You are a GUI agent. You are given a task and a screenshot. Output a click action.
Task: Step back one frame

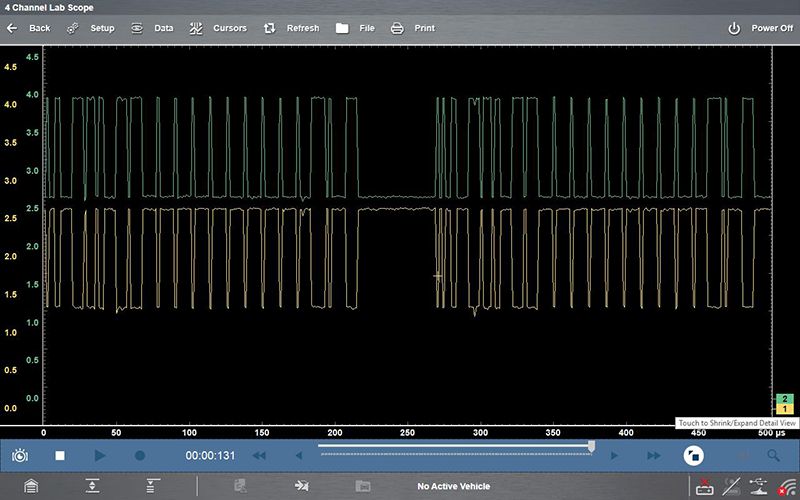tap(299, 456)
